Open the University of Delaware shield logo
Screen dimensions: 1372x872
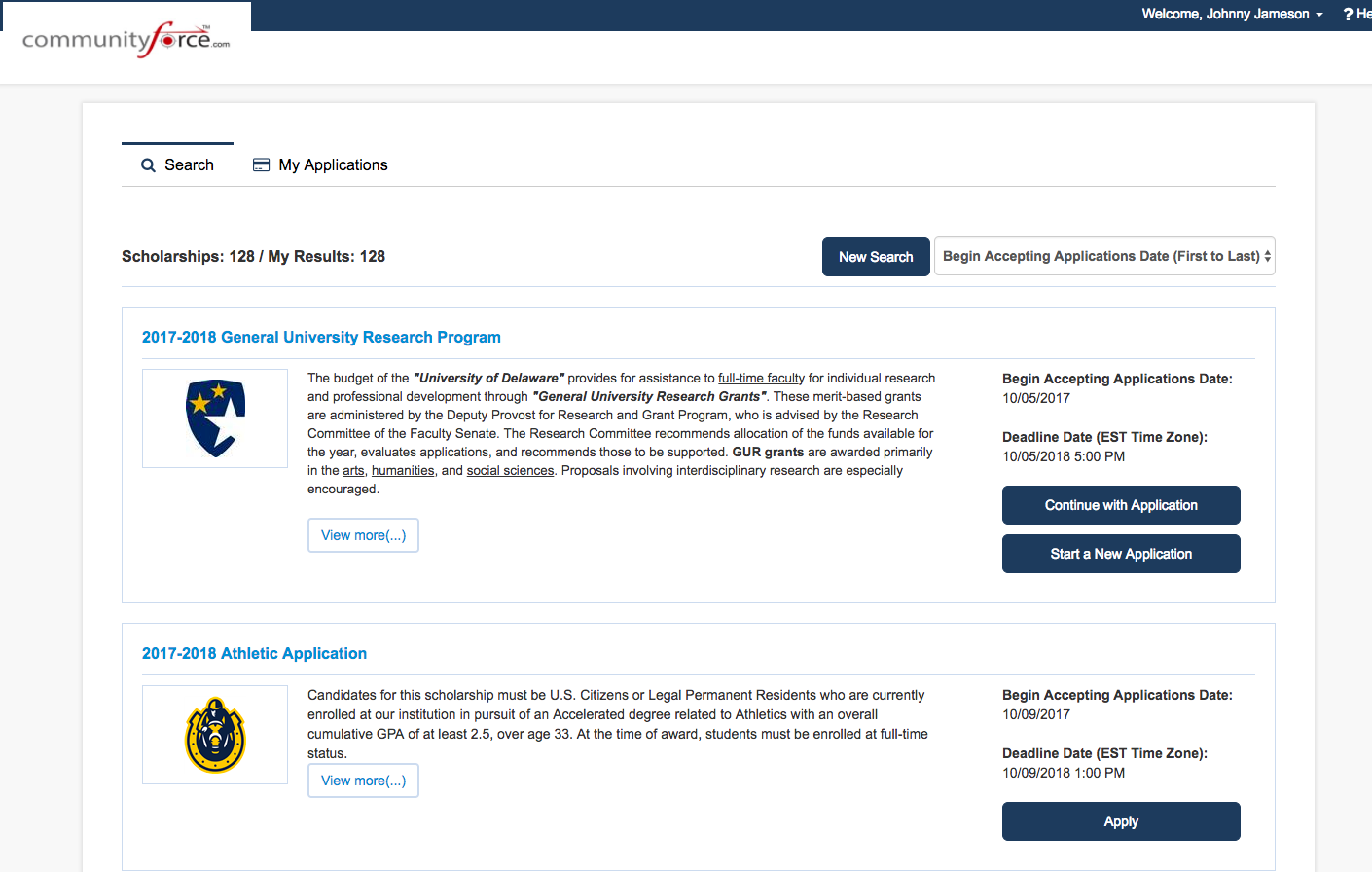(215, 418)
